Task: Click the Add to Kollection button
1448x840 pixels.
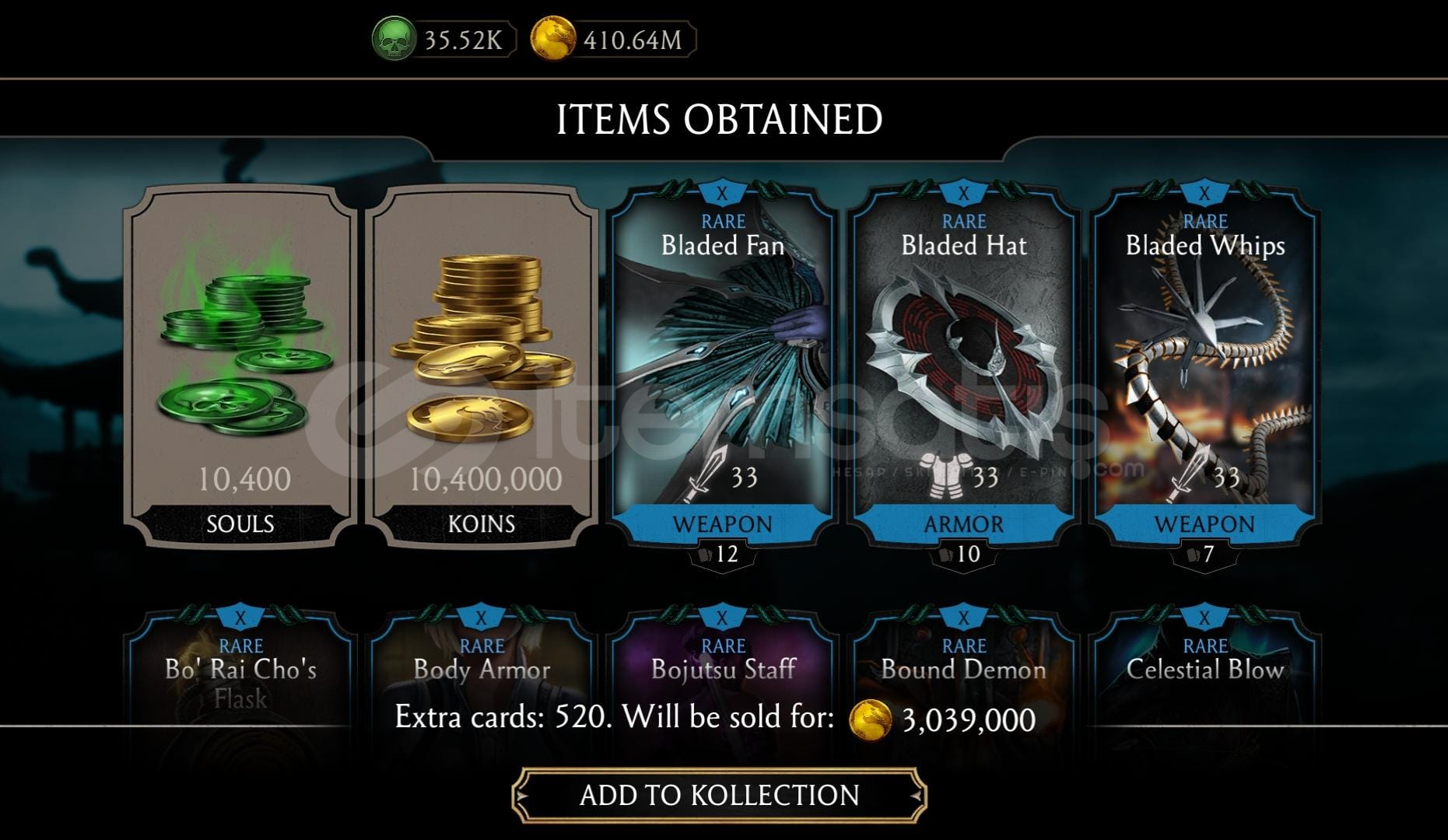Action: (x=720, y=796)
